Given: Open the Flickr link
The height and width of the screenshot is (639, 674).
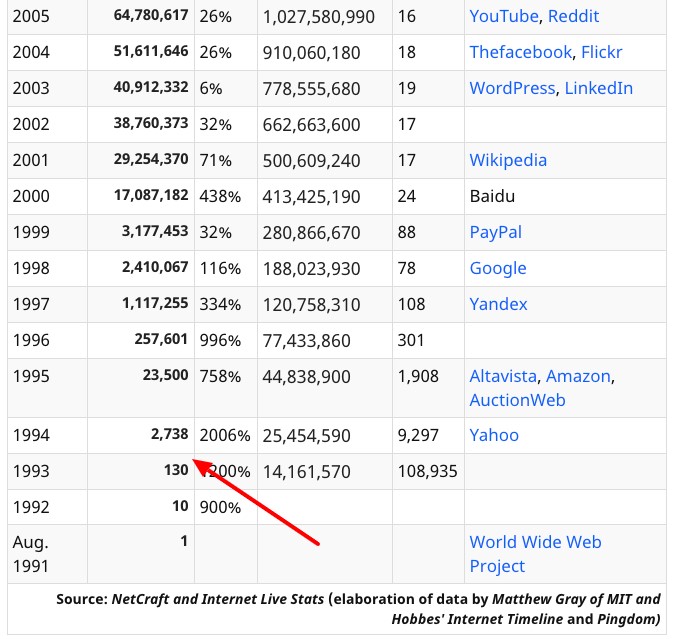Looking at the screenshot, I should point(601,52).
